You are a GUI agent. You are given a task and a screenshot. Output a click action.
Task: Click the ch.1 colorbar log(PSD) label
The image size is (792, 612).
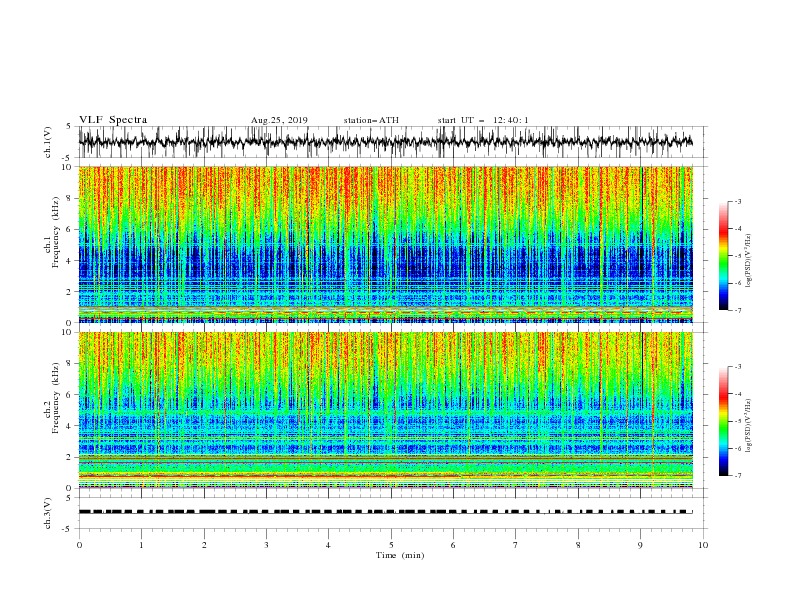tap(748, 261)
